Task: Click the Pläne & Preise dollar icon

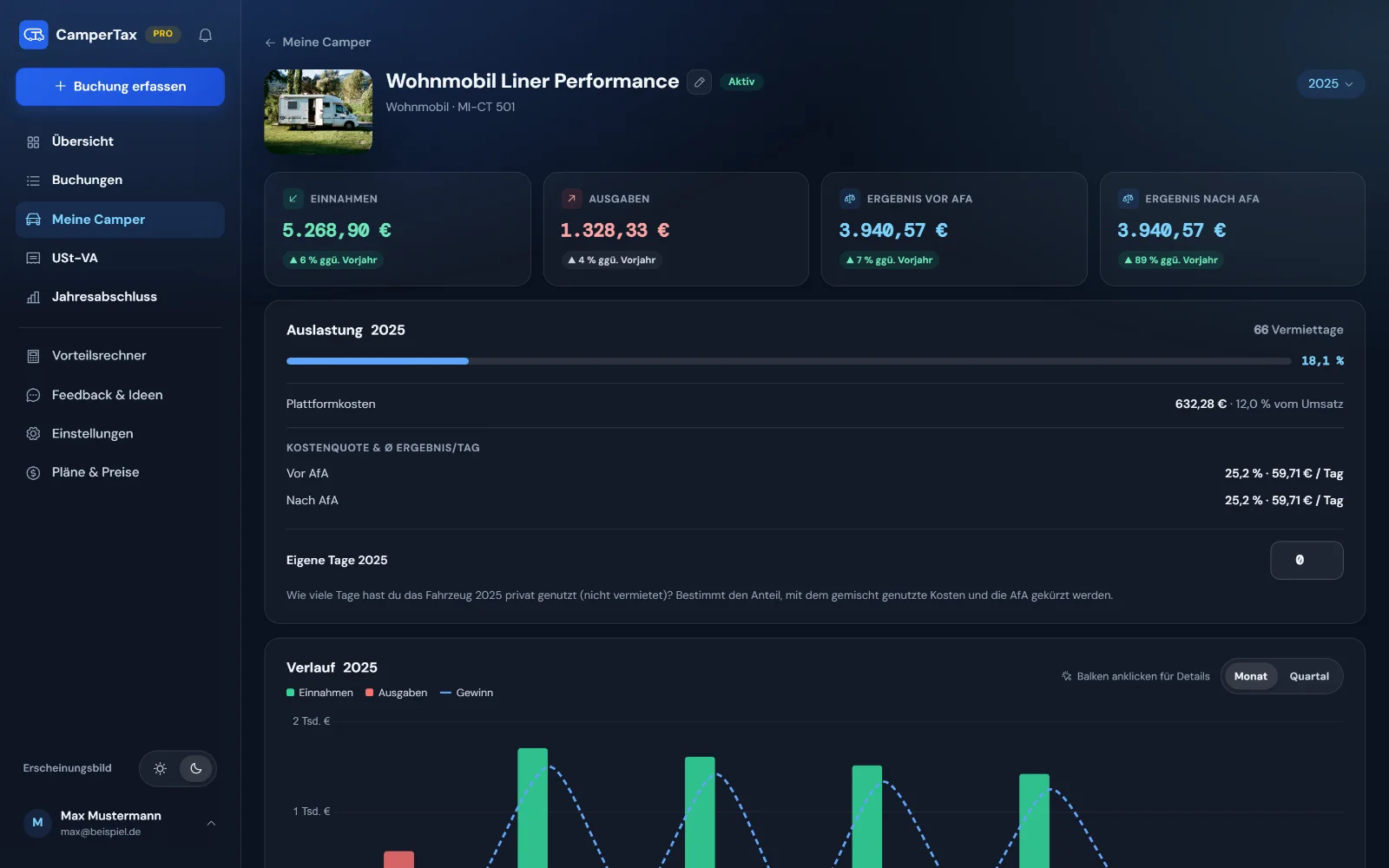Action: [x=33, y=472]
